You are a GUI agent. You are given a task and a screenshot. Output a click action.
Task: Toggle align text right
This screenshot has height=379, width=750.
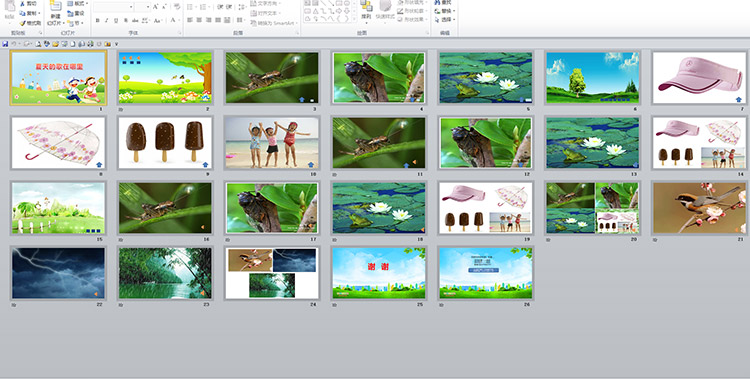pos(209,20)
